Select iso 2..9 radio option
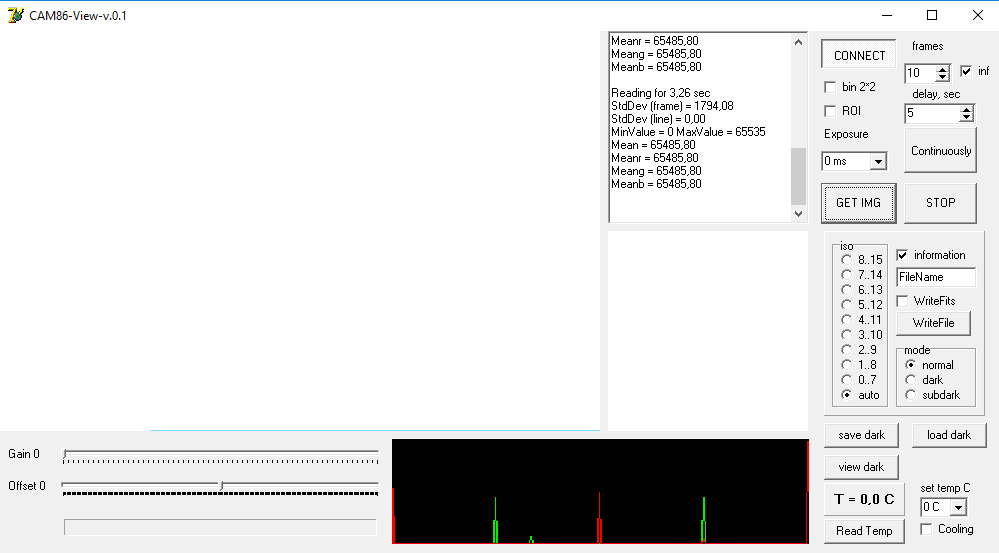The height and width of the screenshot is (553, 999). [x=846, y=350]
